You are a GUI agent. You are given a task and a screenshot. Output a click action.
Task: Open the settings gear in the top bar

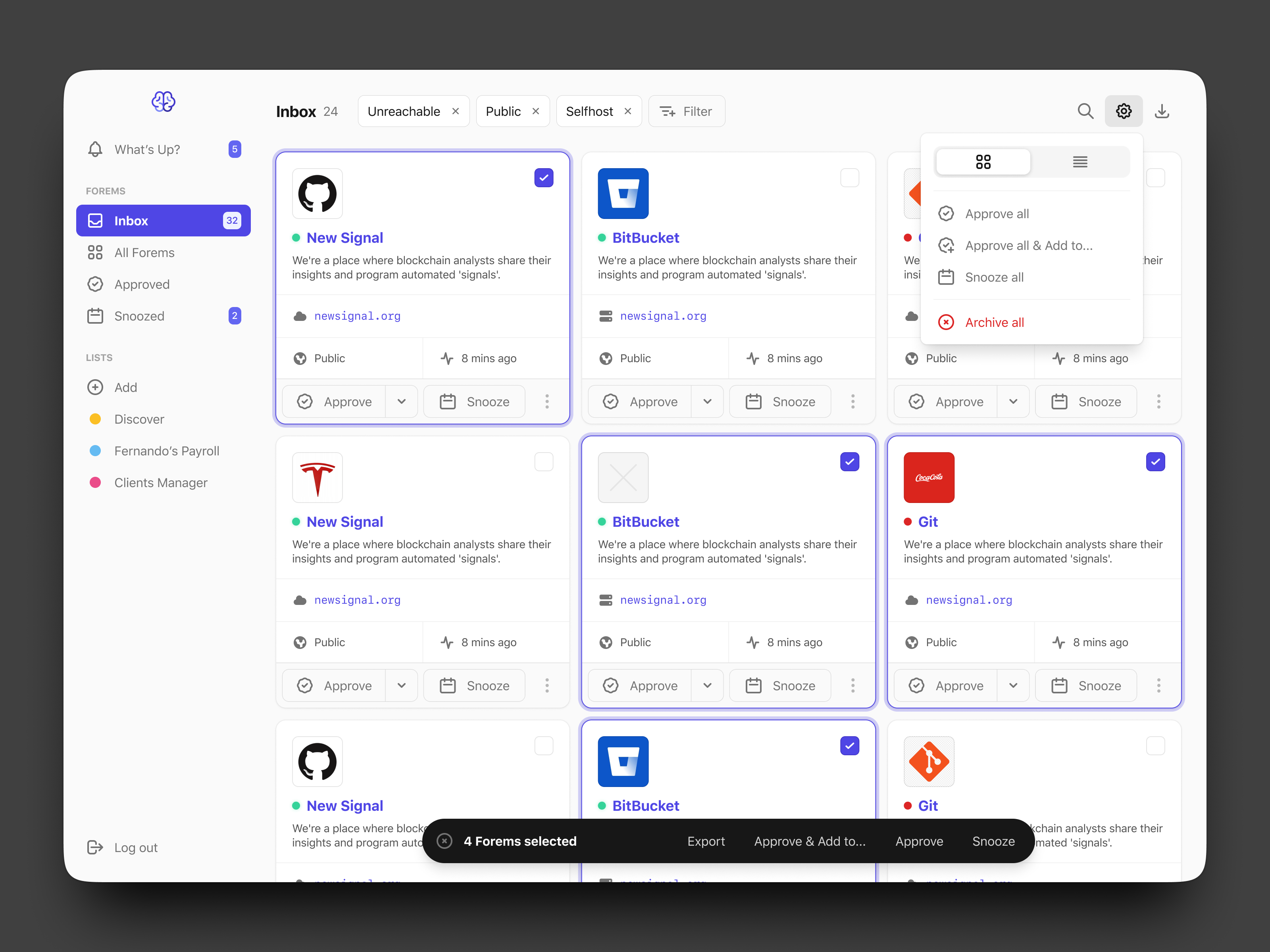click(x=1124, y=111)
